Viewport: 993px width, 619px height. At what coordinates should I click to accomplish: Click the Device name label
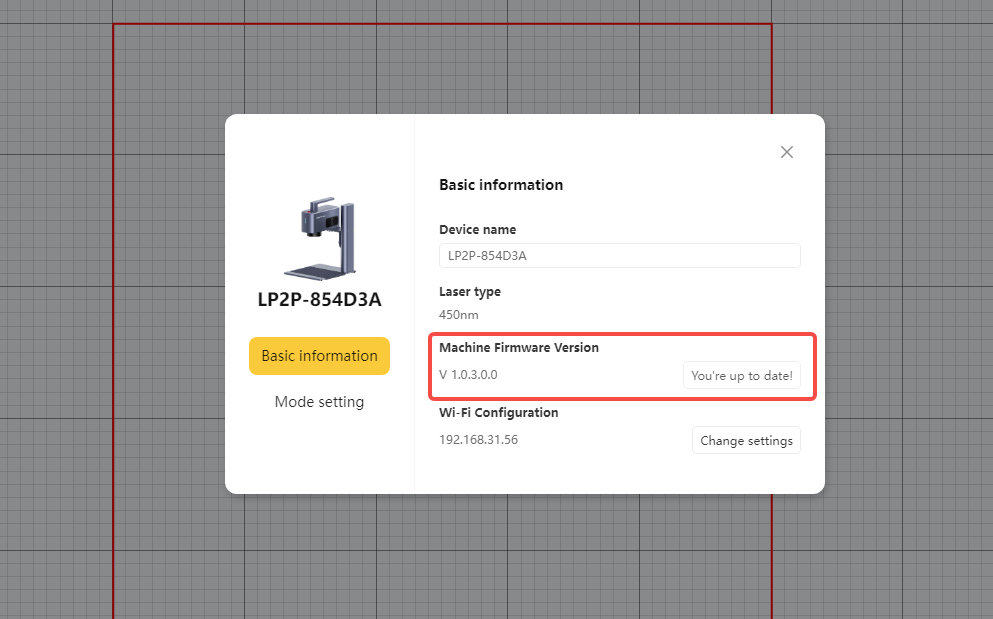tap(478, 229)
